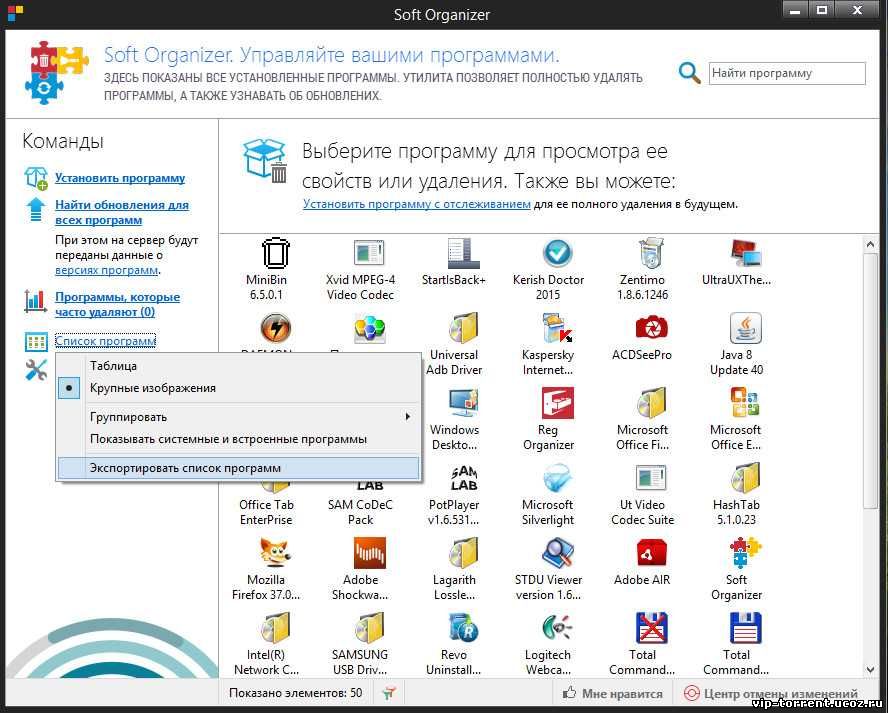Image resolution: width=888 pixels, height=713 pixels.
Task: Click the Install program box icon in Команды
Action: (36, 178)
